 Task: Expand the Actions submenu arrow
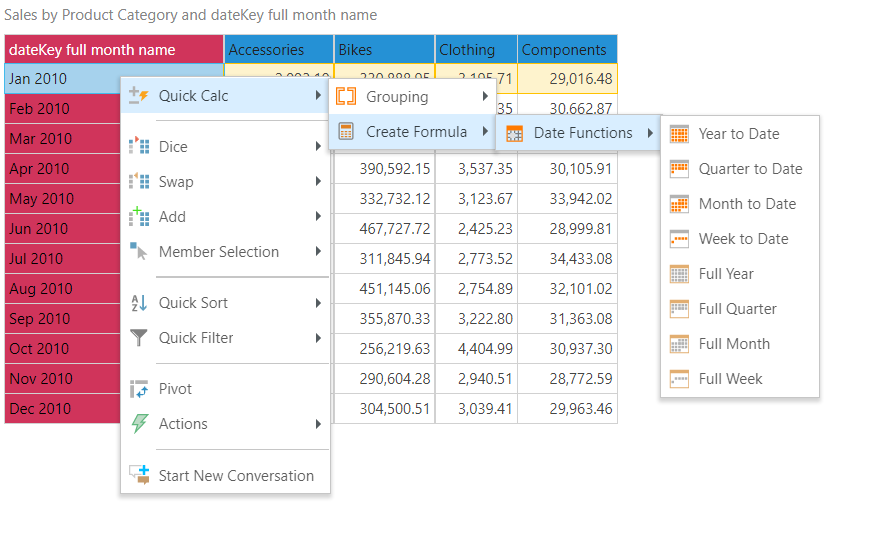tap(318, 424)
